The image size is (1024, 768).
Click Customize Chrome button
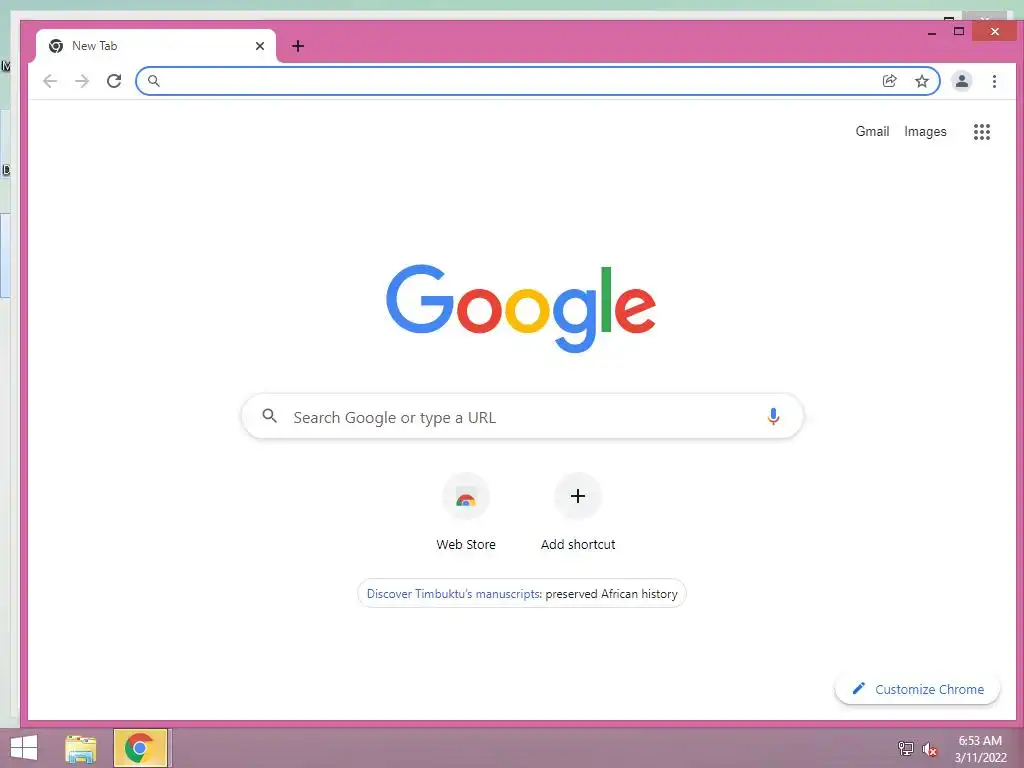(918, 689)
